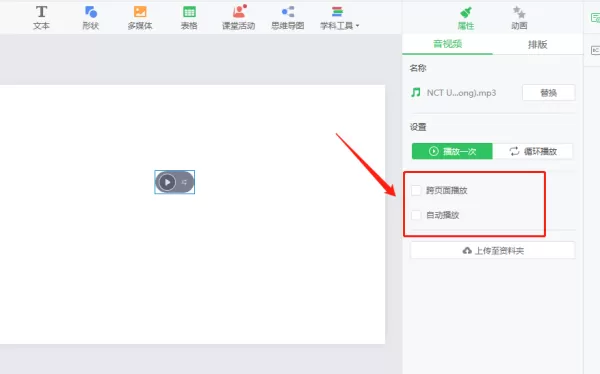This screenshot has height=374, width=600.
Task: Click the music note icon beside file name
Action: pyautogui.click(x=416, y=92)
